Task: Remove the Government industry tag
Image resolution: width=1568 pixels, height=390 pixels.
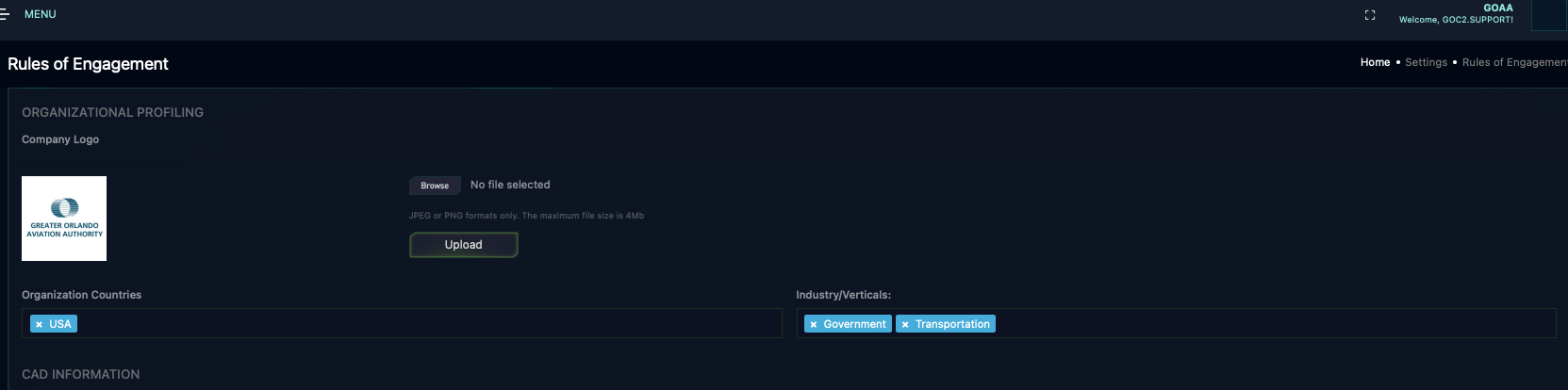Action: click(x=813, y=324)
